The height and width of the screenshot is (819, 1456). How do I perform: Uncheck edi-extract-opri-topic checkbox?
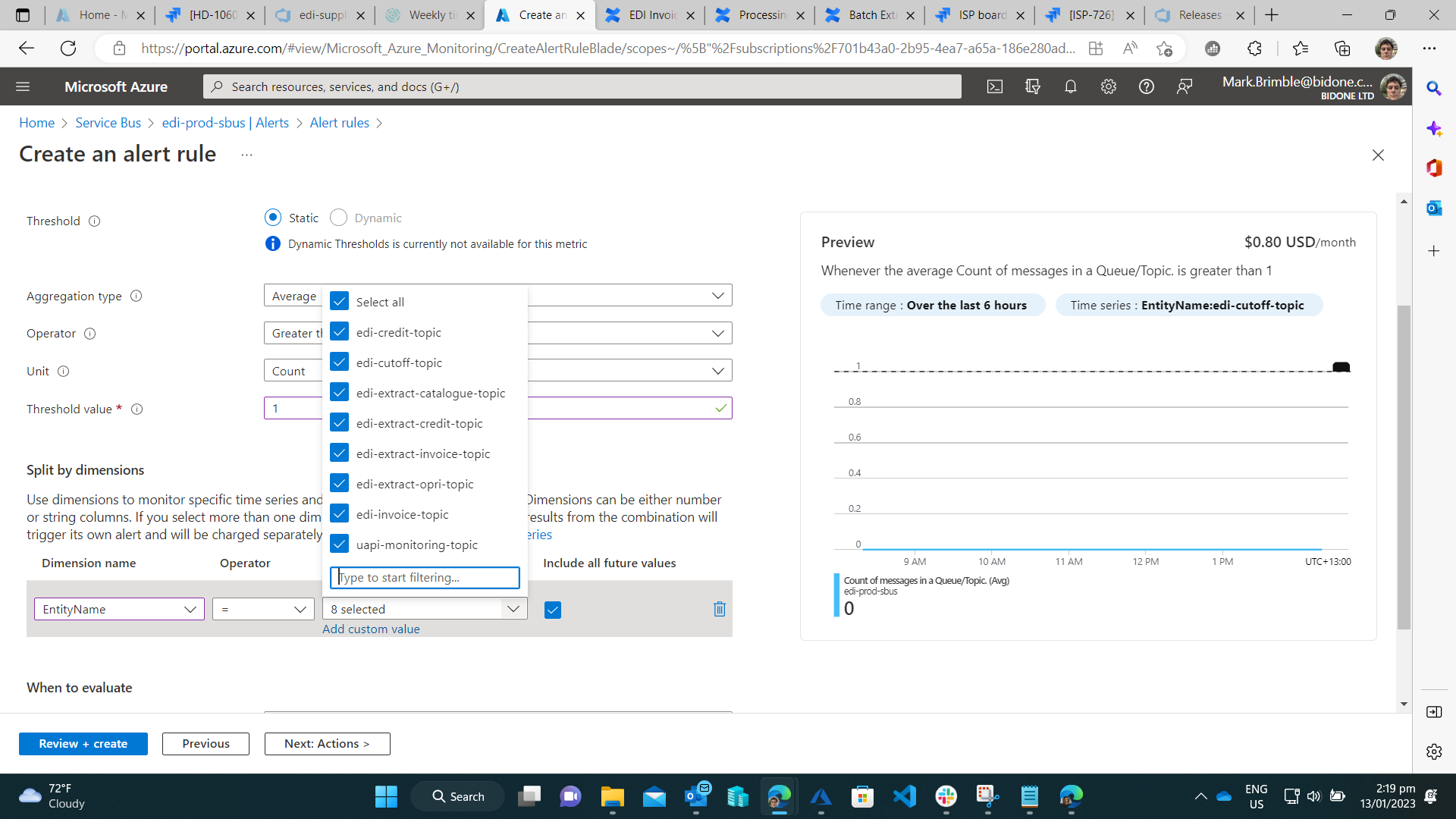click(x=340, y=483)
